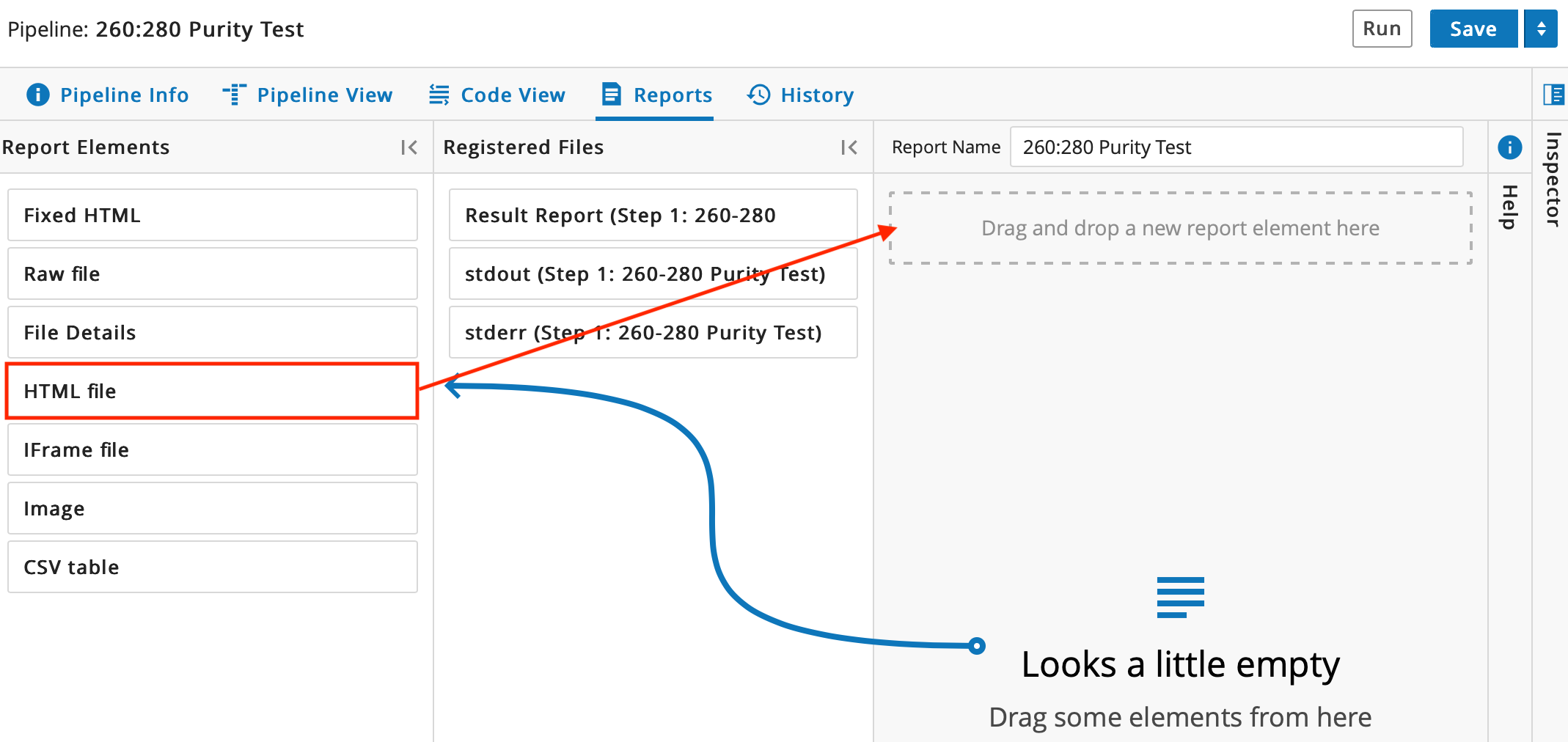
Task: Open the Save options dropdown arrow
Action: point(1541,29)
